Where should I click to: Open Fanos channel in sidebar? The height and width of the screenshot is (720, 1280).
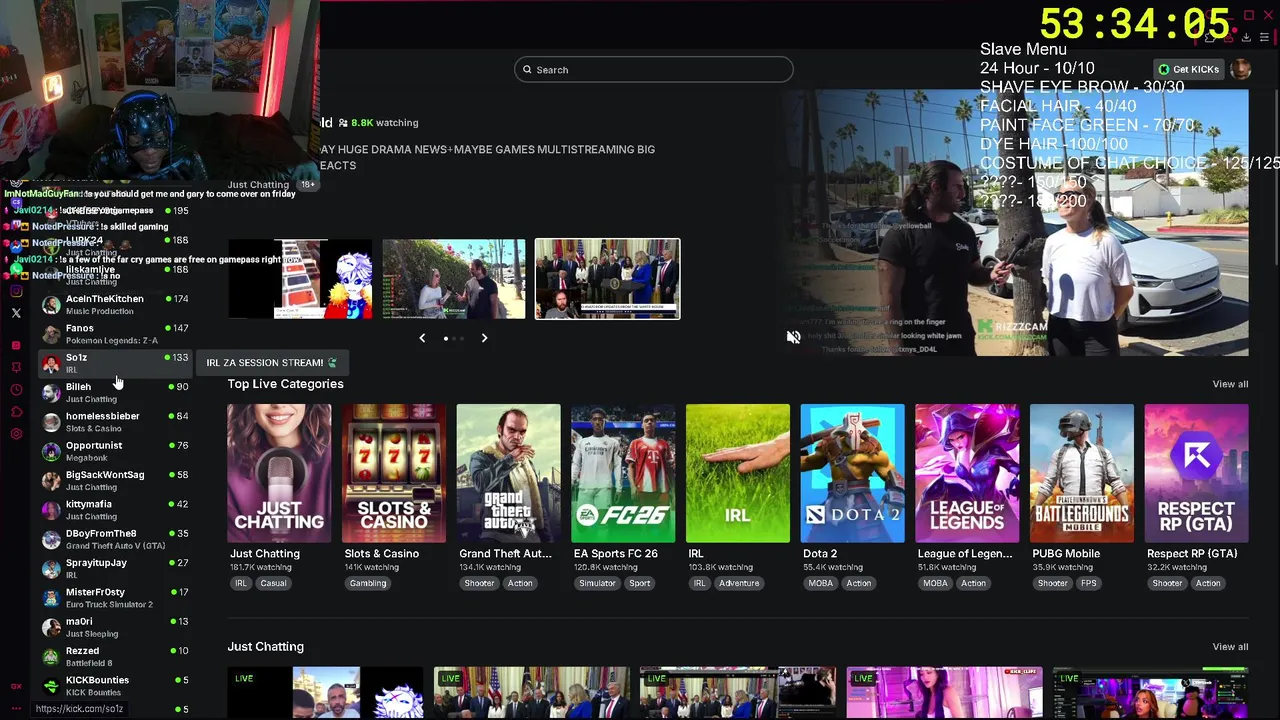pos(115,334)
